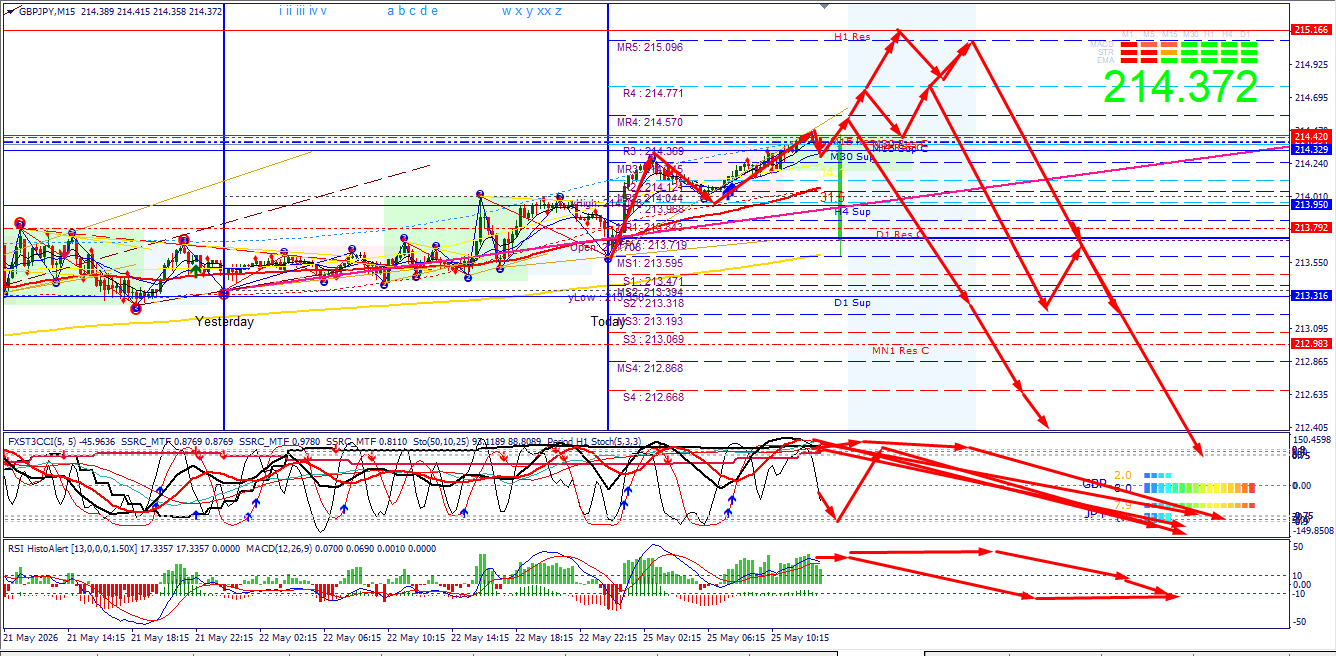Click the orange STR cell under M15
Image resolution: width=1336 pixels, height=656 pixels.
1169,52
